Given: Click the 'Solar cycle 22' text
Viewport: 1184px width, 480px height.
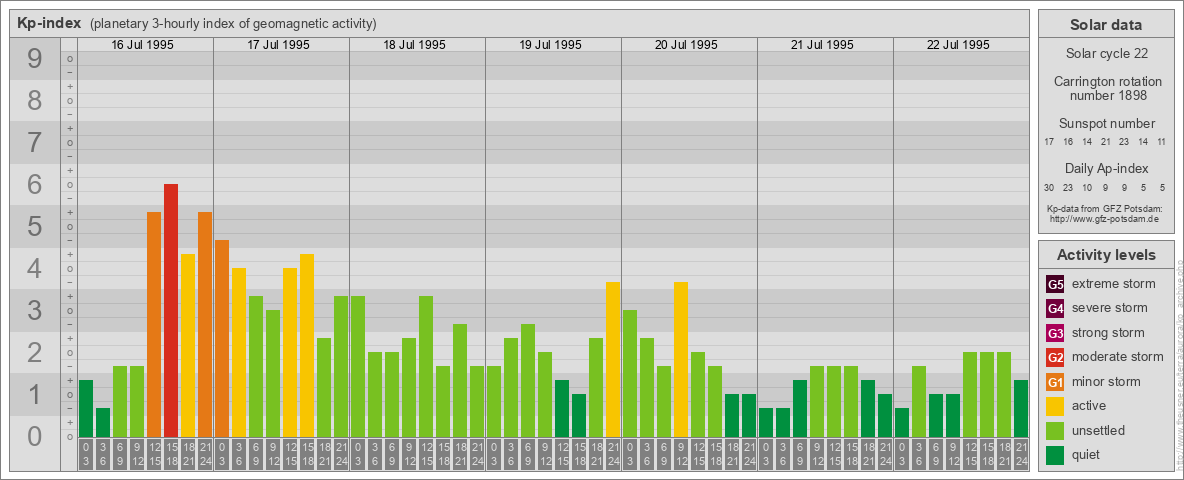Looking at the screenshot, I should coord(1106,54).
